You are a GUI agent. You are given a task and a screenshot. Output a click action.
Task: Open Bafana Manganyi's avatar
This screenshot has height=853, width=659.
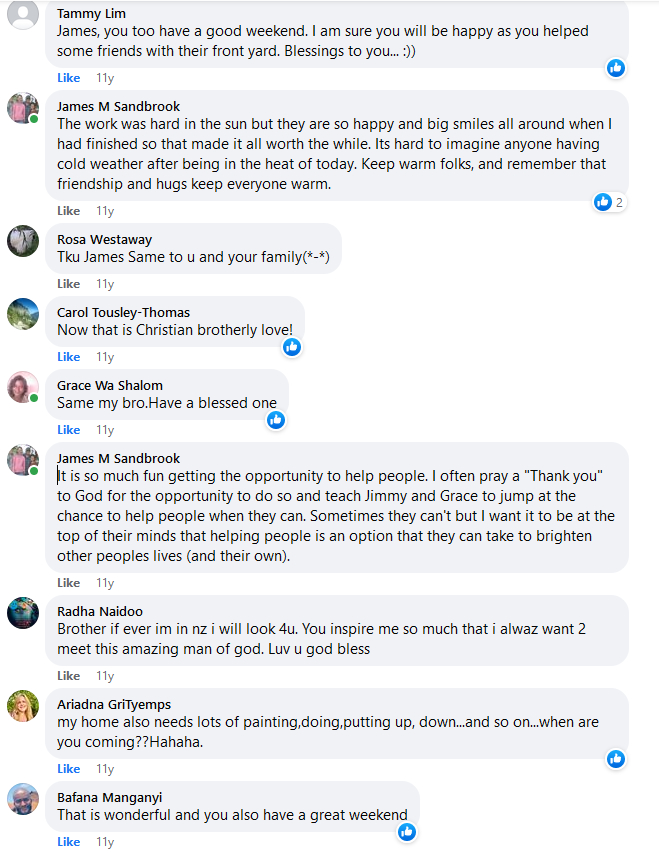pyautogui.click(x=23, y=799)
